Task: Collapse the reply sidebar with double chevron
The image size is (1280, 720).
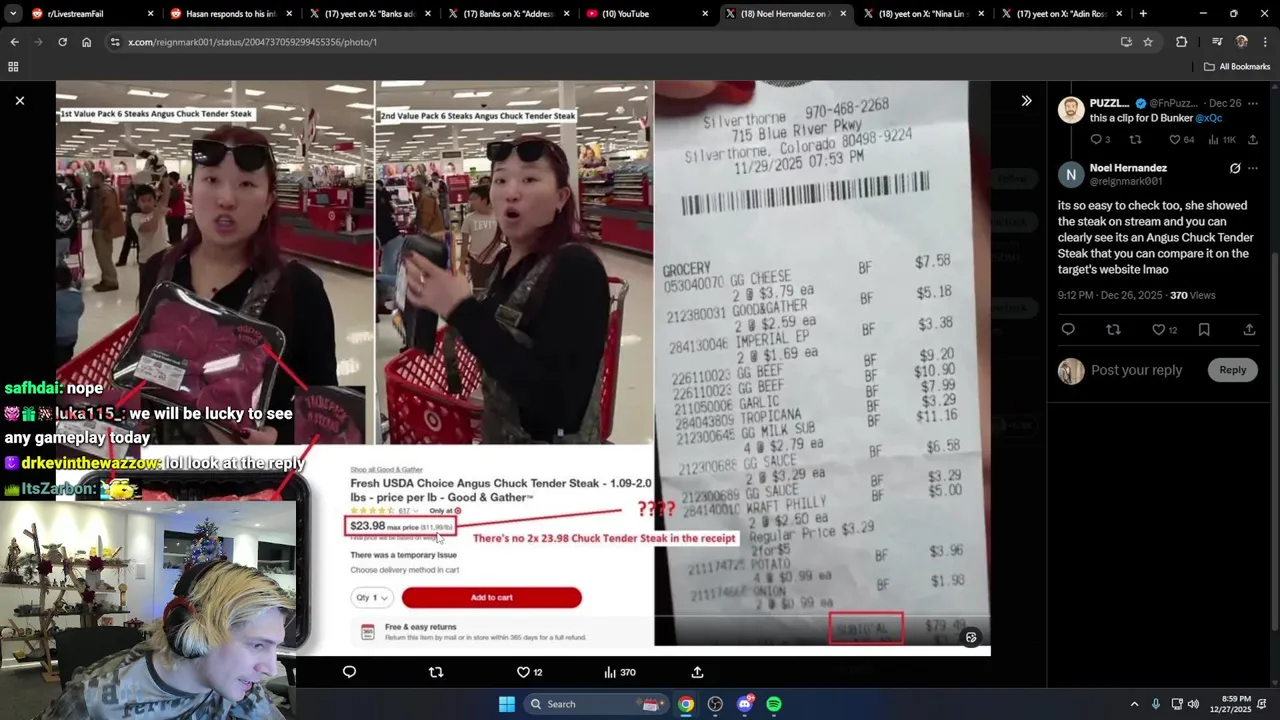Action: coord(1026,101)
